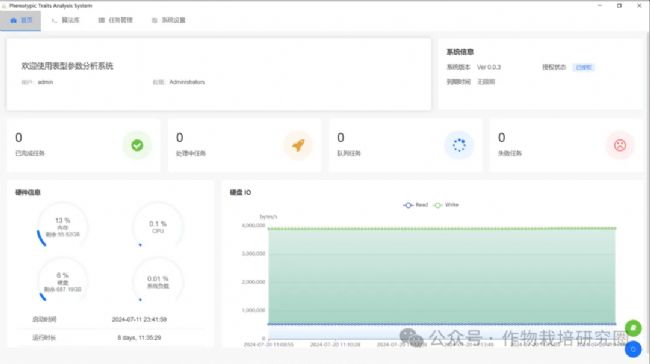Click the blue 已授权 license status badge

(x=584, y=67)
